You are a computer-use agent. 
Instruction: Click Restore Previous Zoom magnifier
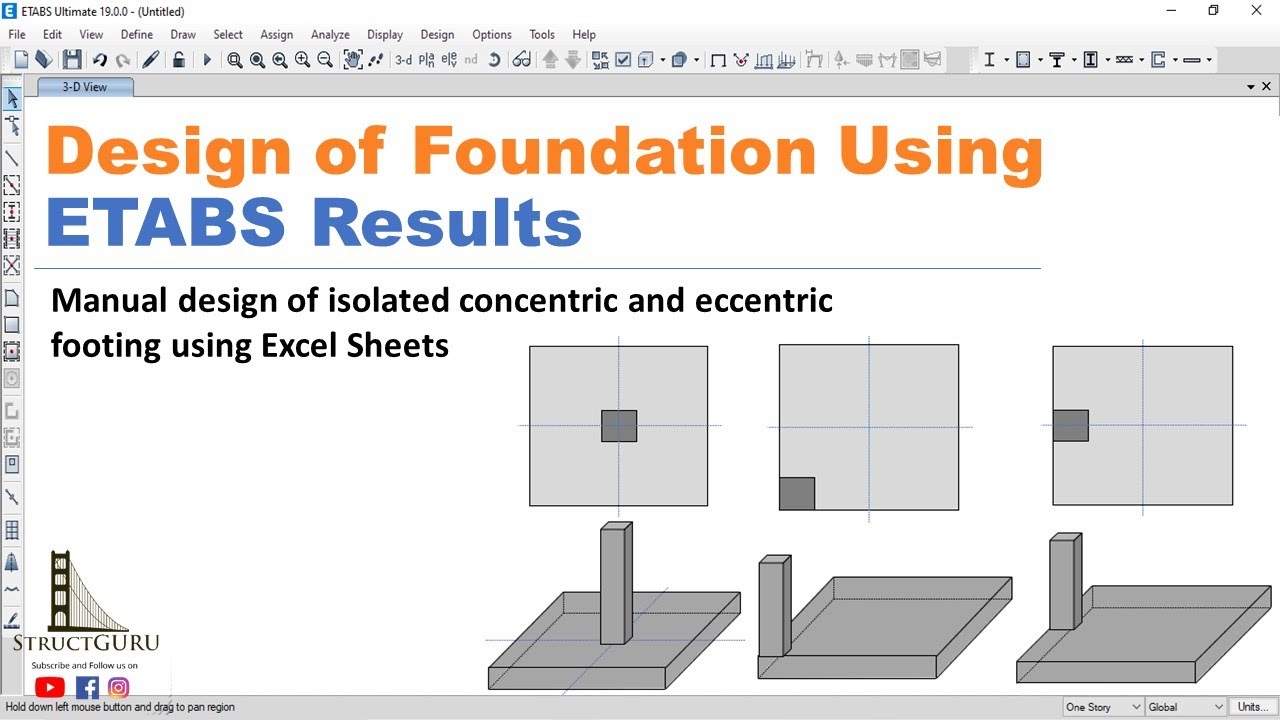tap(280, 60)
